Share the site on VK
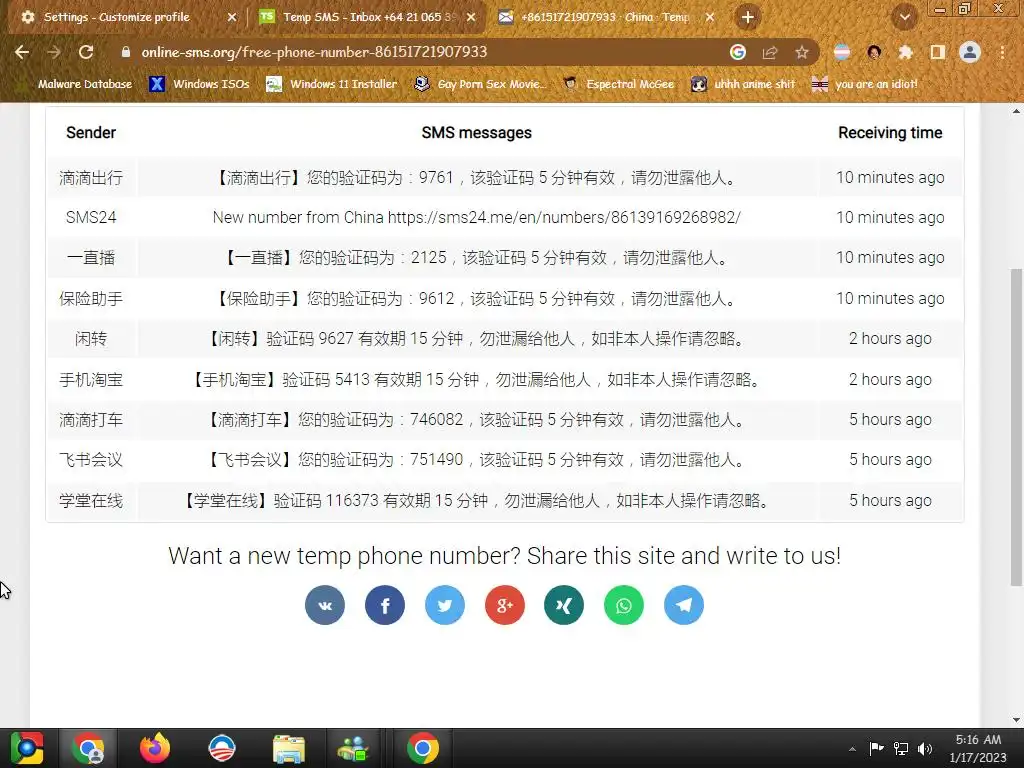This screenshot has width=1024, height=768. click(325, 605)
